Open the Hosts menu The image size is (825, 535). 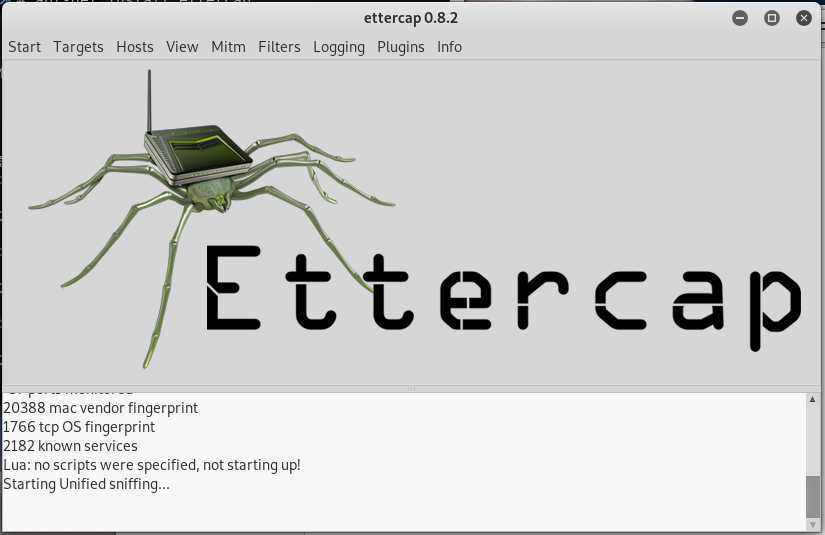[x=135, y=47]
